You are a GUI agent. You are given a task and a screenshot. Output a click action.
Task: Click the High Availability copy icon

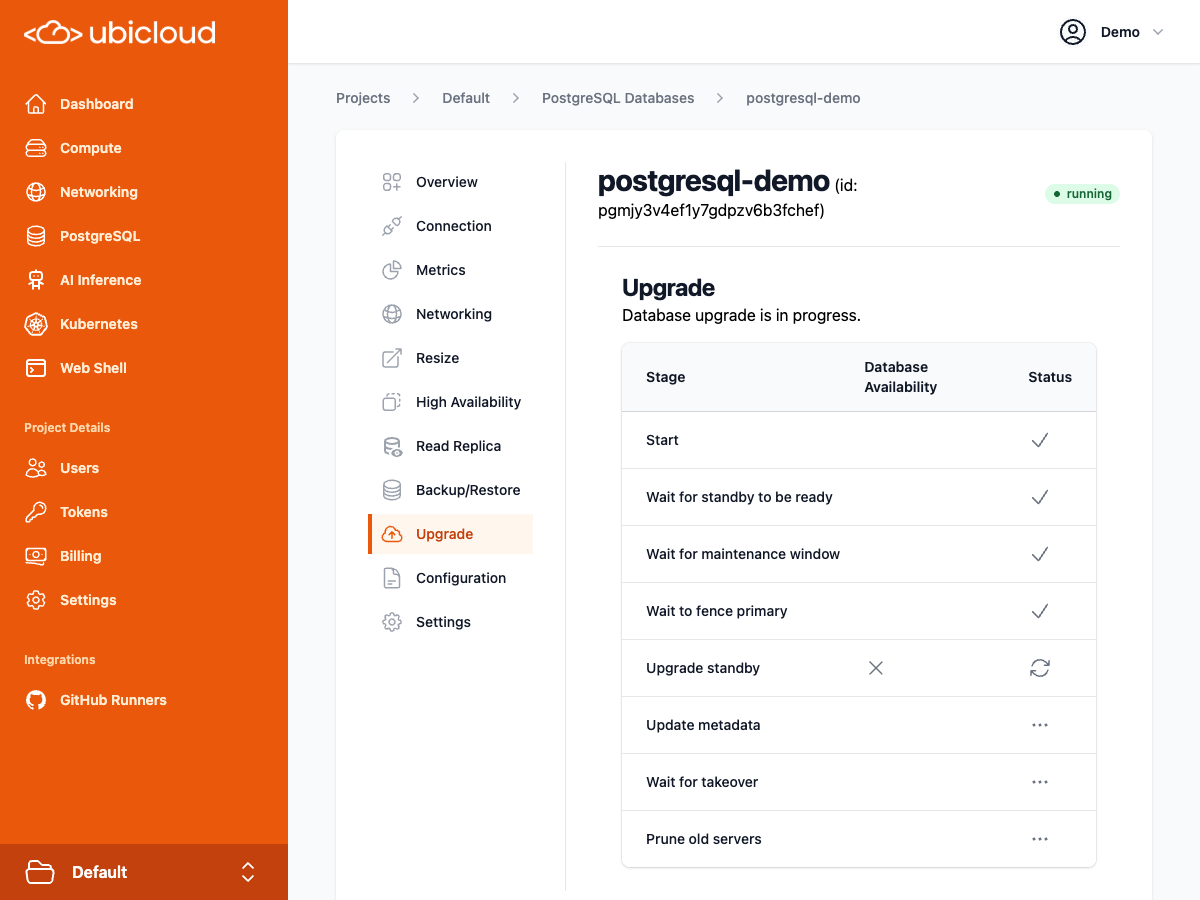click(392, 402)
